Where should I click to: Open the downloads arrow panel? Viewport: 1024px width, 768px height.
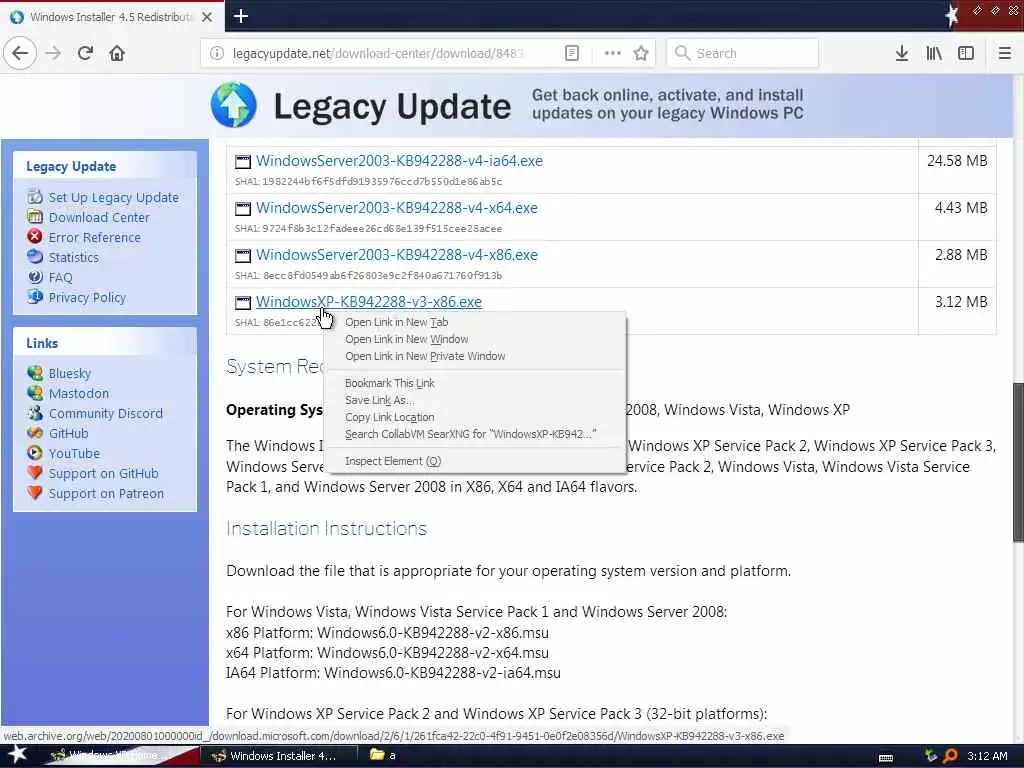(901, 53)
